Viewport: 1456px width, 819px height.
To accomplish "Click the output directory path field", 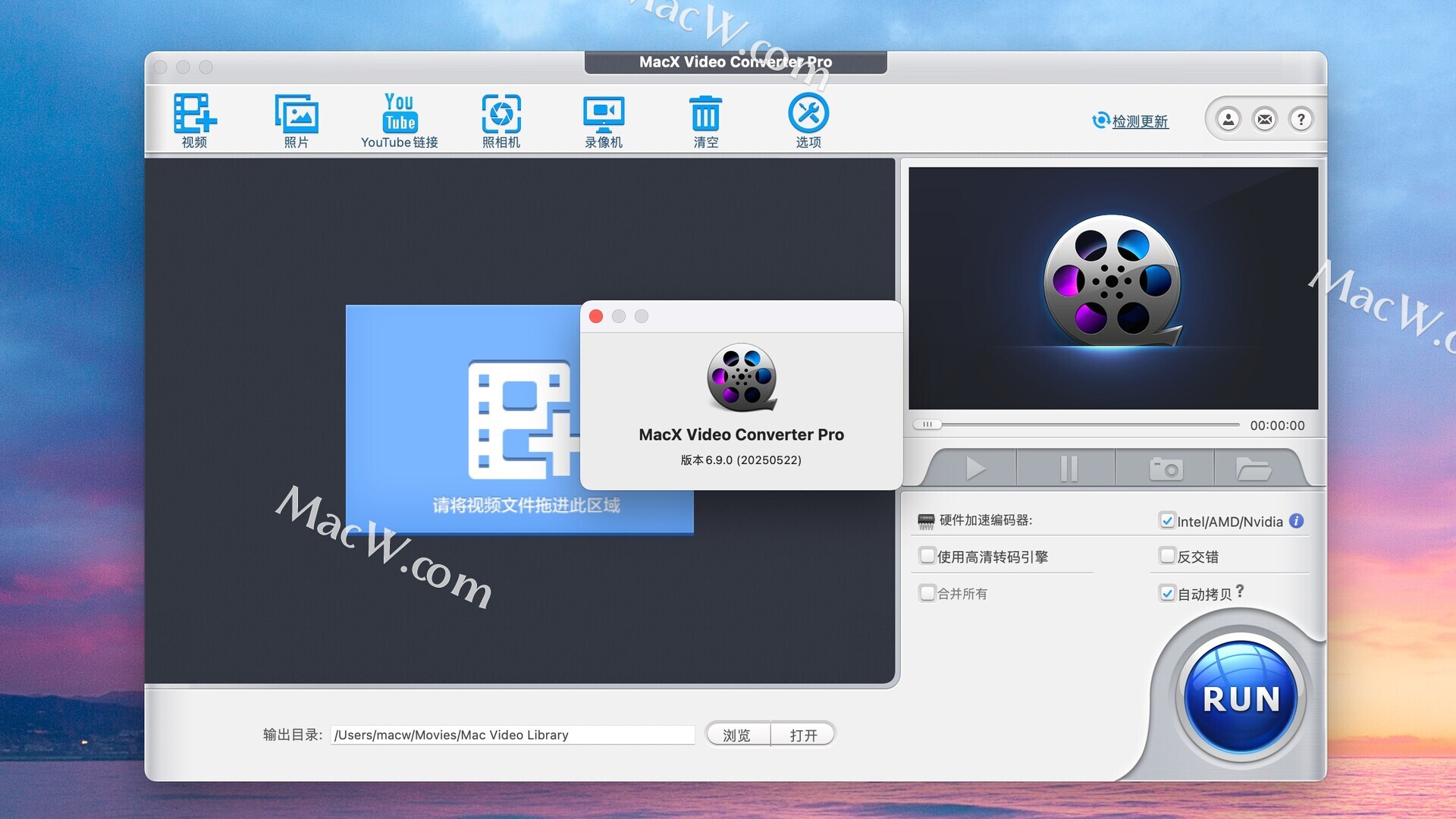I will pyautogui.click(x=513, y=735).
